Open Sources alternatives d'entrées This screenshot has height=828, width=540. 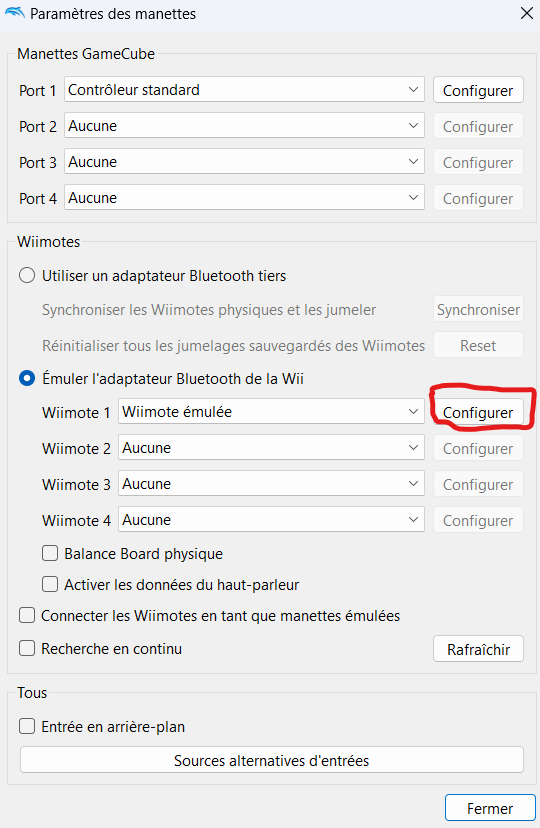click(x=271, y=760)
